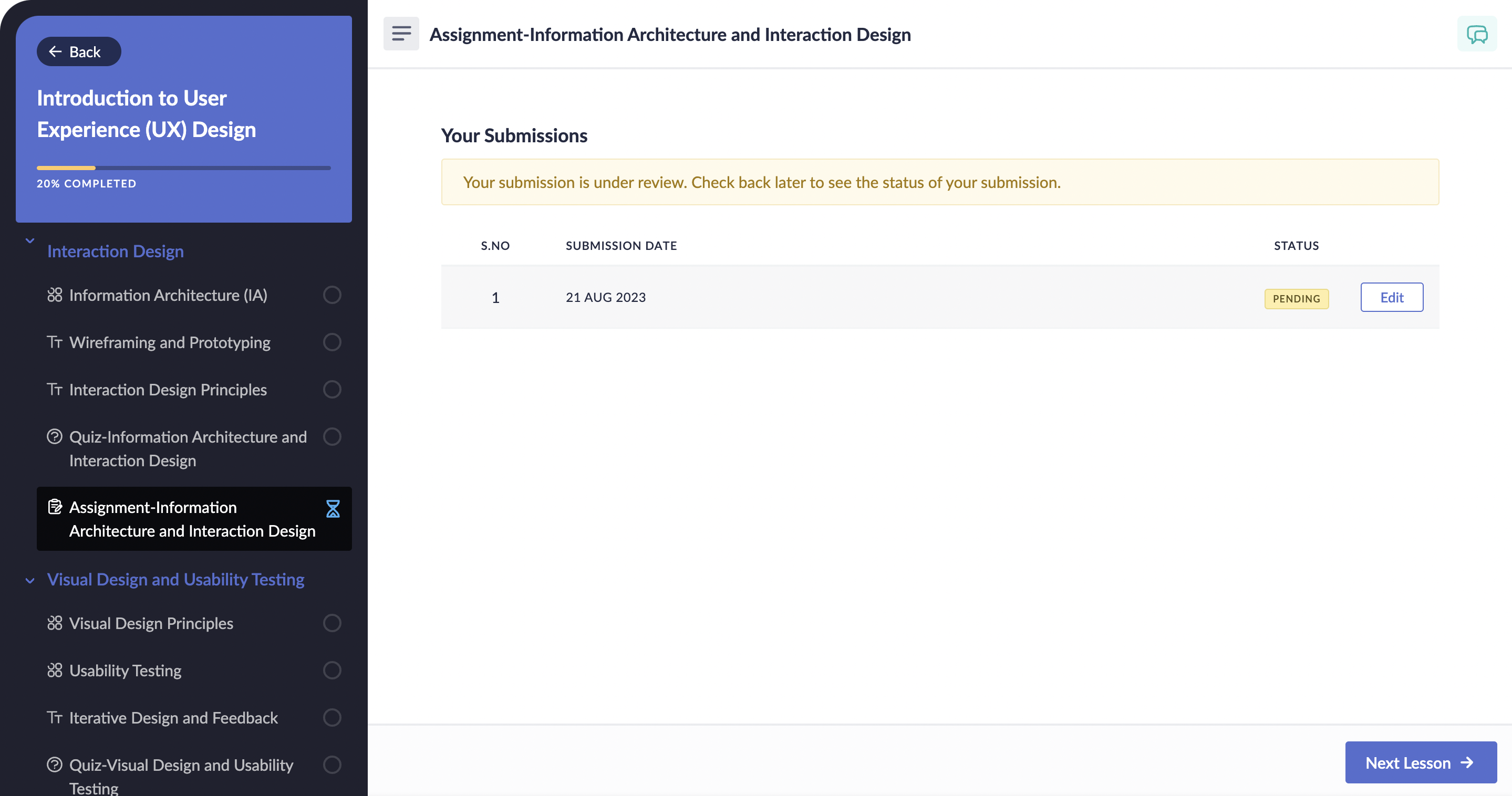Click the Back button in sidebar
Viewport: 1512px width, 796px height.
click(79, 51)
